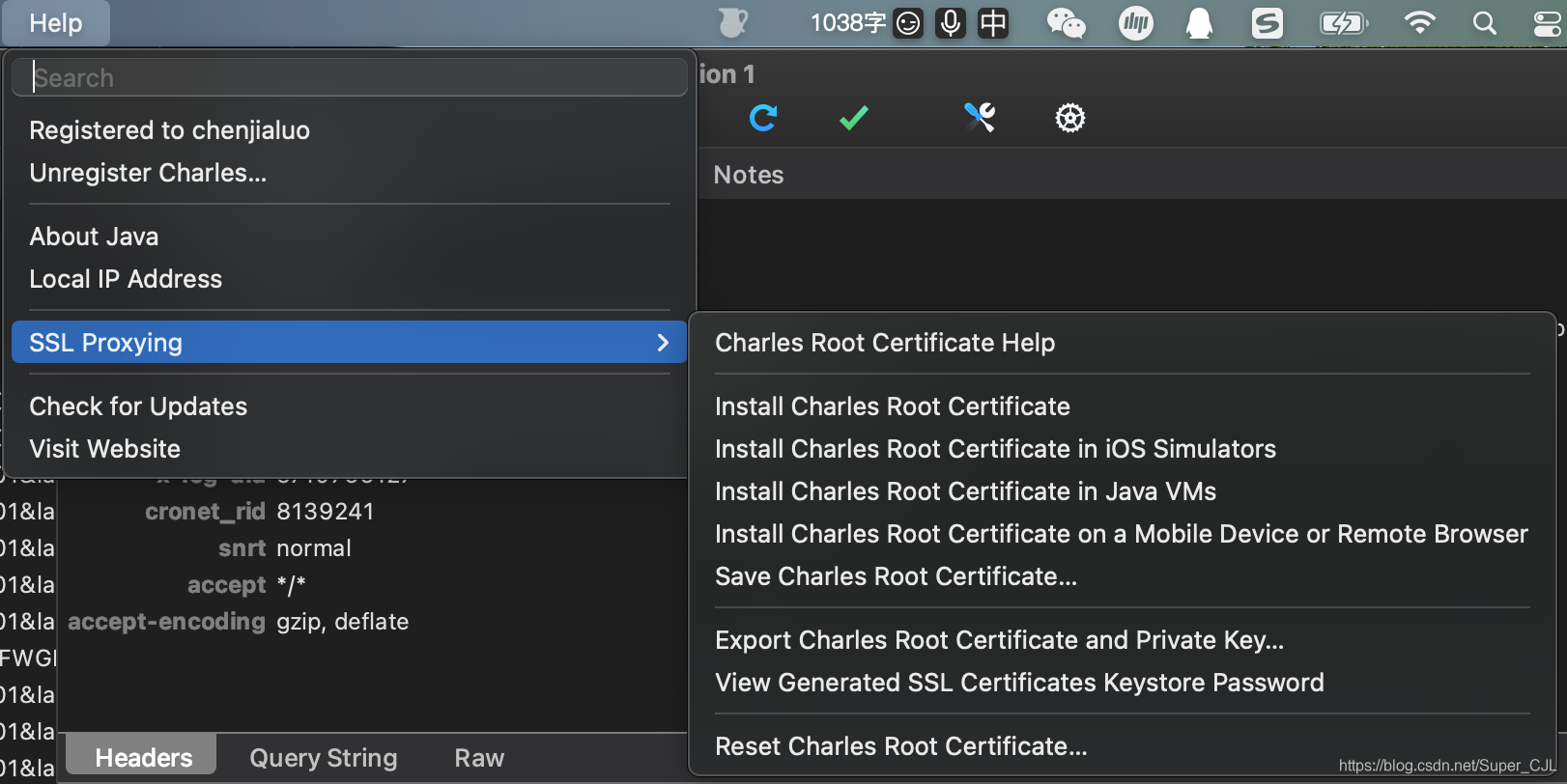This screenshot has width=1567, height=784.
Task: Click the green checkmark Validate icon
Action: click(x=854, y=118)
